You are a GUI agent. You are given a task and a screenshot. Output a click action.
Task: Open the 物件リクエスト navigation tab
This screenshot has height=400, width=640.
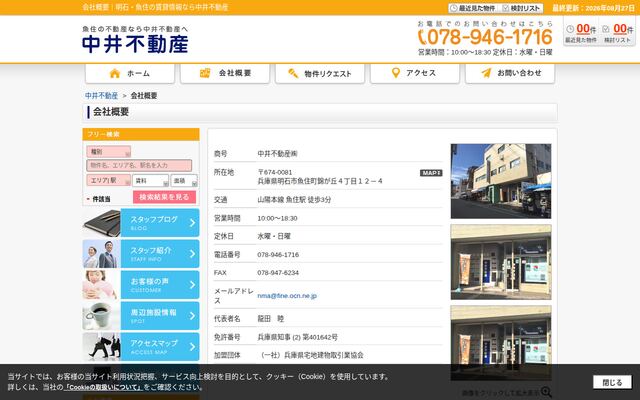320,73
